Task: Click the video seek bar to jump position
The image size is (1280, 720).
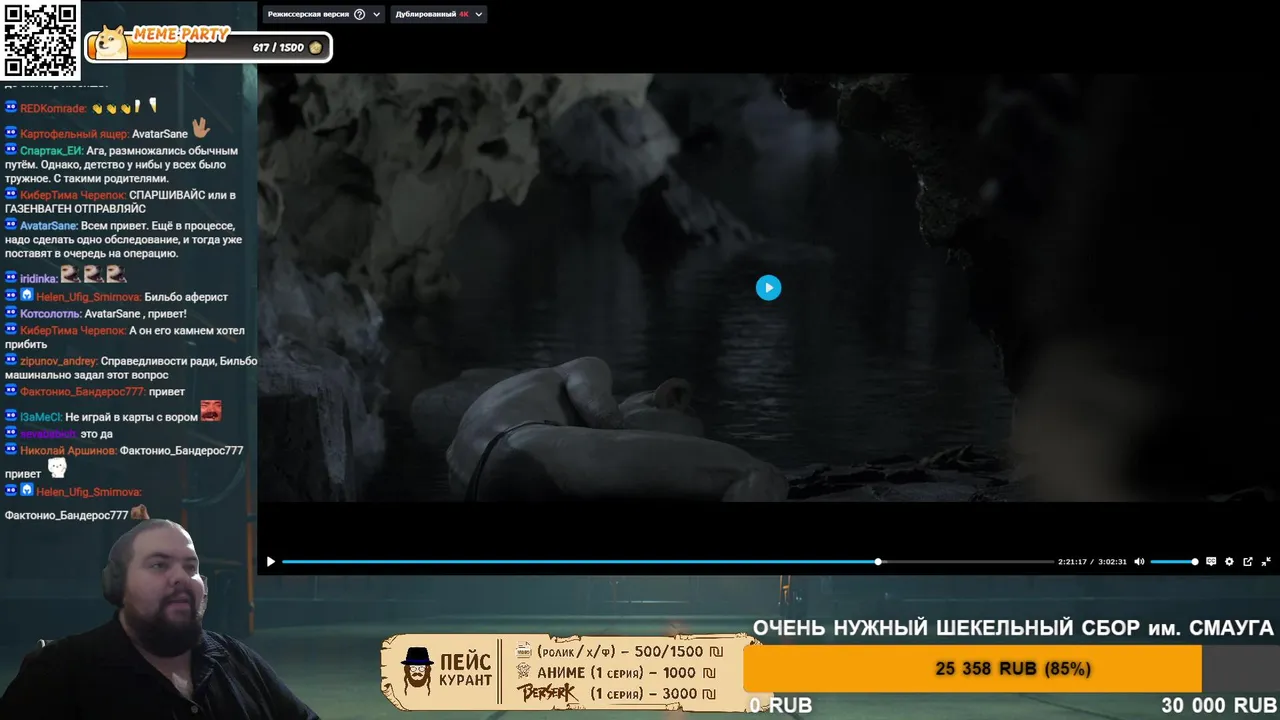Action: tap(667, 562)
